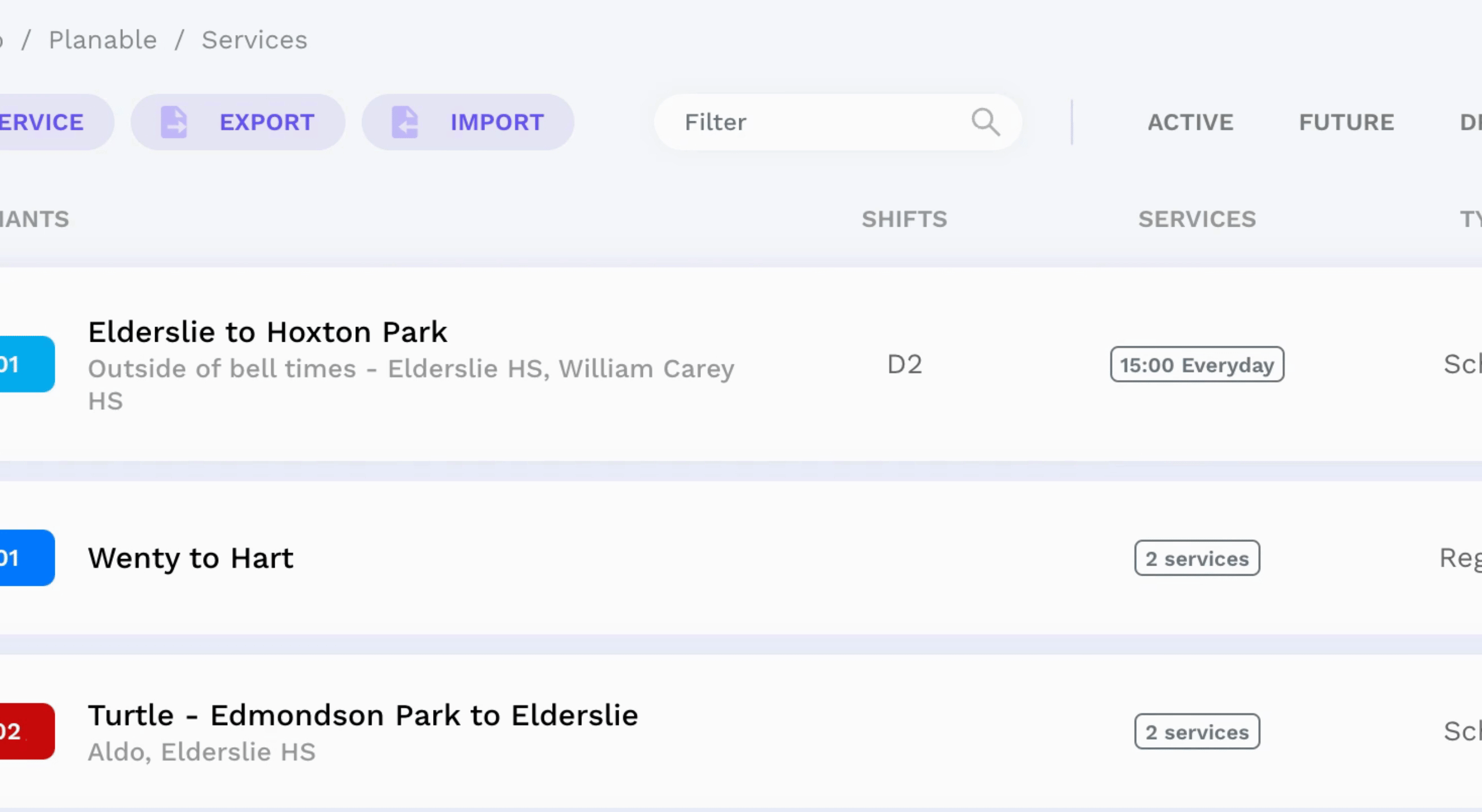This screenshot has width=1482, height=812.
Task: Click the Import file icon
Action: 405,122
